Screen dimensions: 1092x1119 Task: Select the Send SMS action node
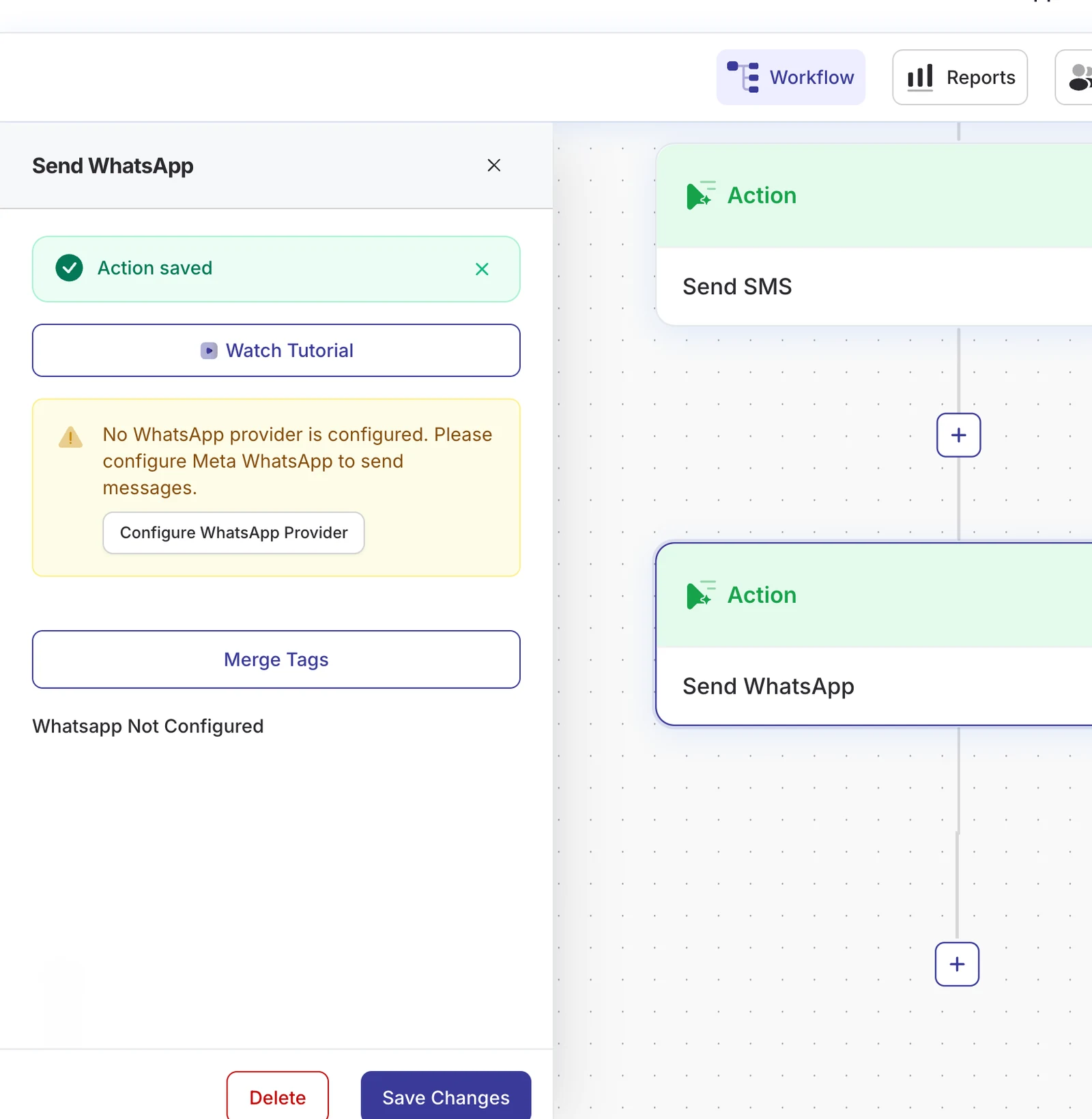coord(874,234)
